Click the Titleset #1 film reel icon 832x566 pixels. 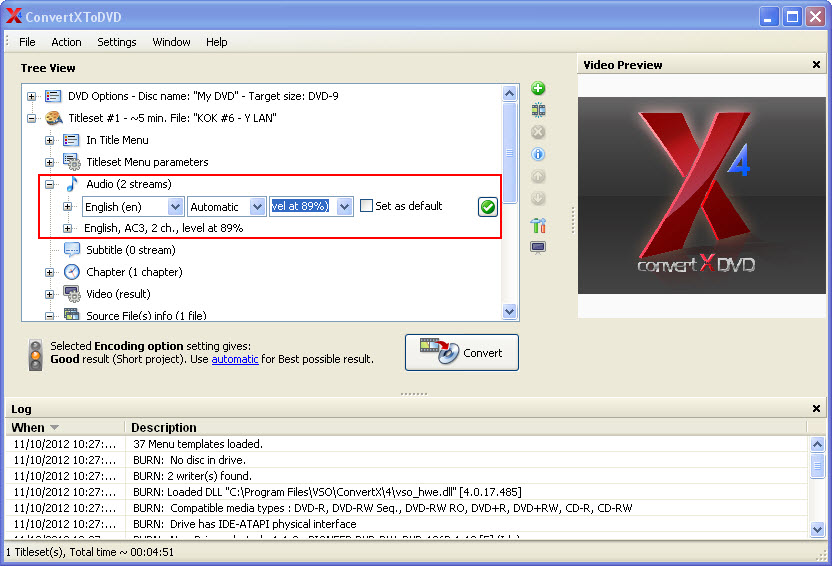[x=54, y=118]
